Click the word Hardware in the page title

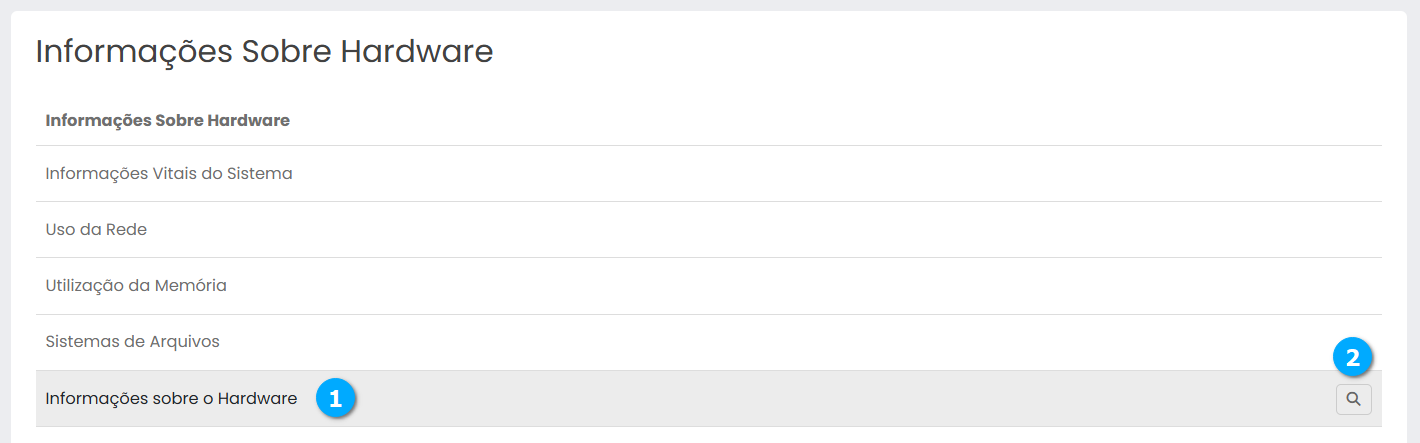[x=417, y=52]
